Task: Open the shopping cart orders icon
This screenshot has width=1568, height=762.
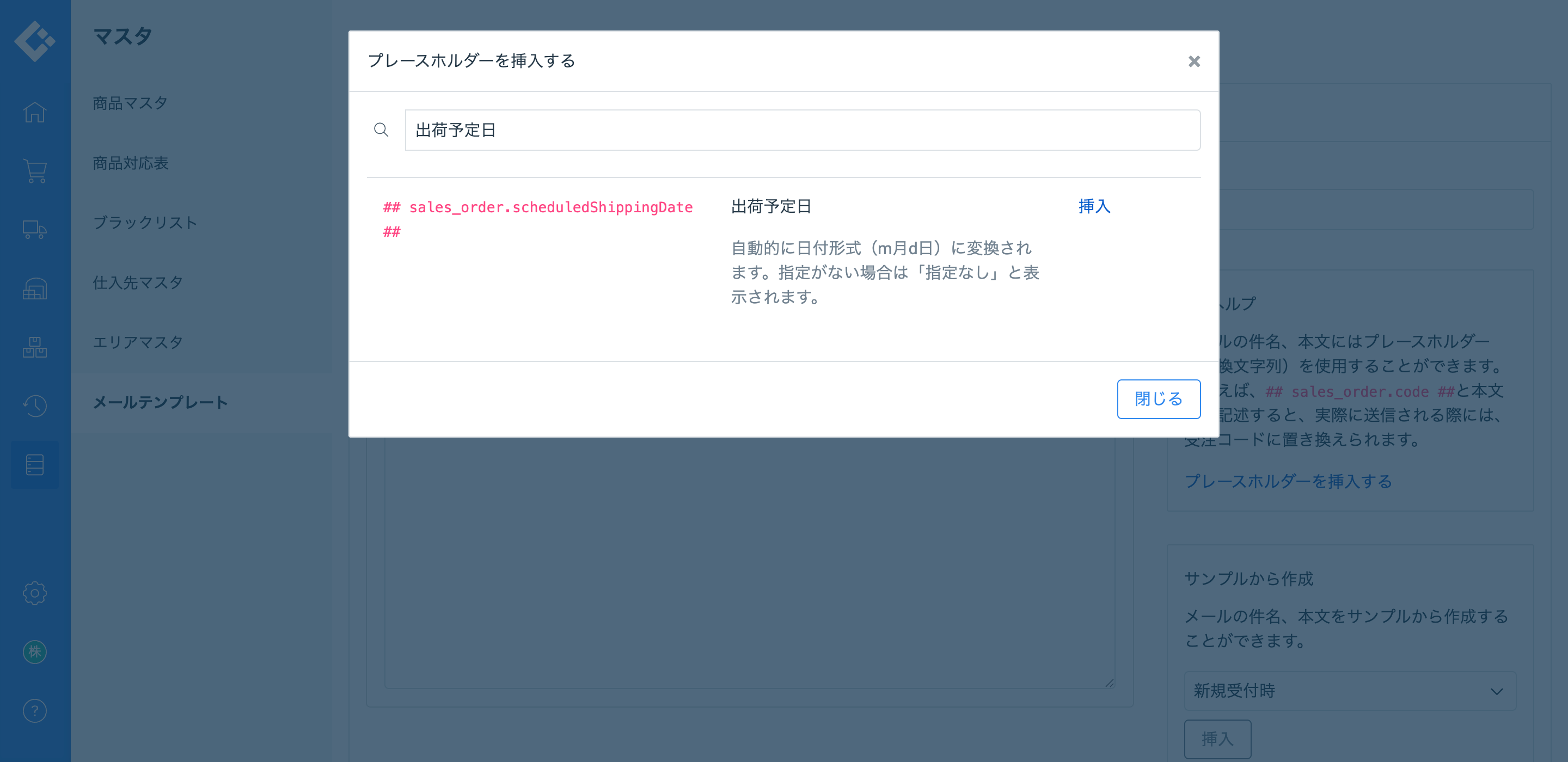Action: (35, 171)
